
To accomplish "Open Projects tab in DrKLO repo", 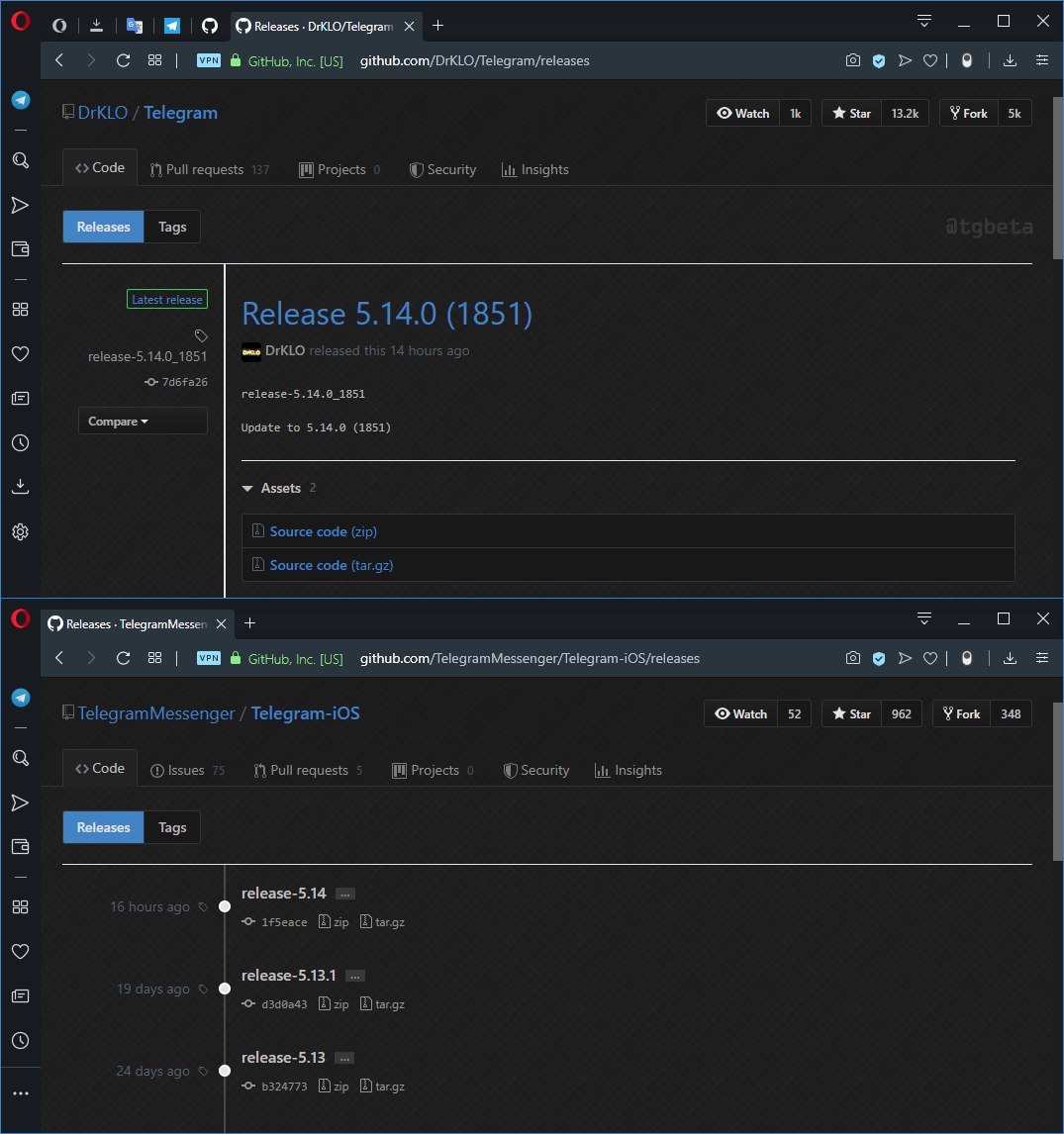I will coord(339,170).
